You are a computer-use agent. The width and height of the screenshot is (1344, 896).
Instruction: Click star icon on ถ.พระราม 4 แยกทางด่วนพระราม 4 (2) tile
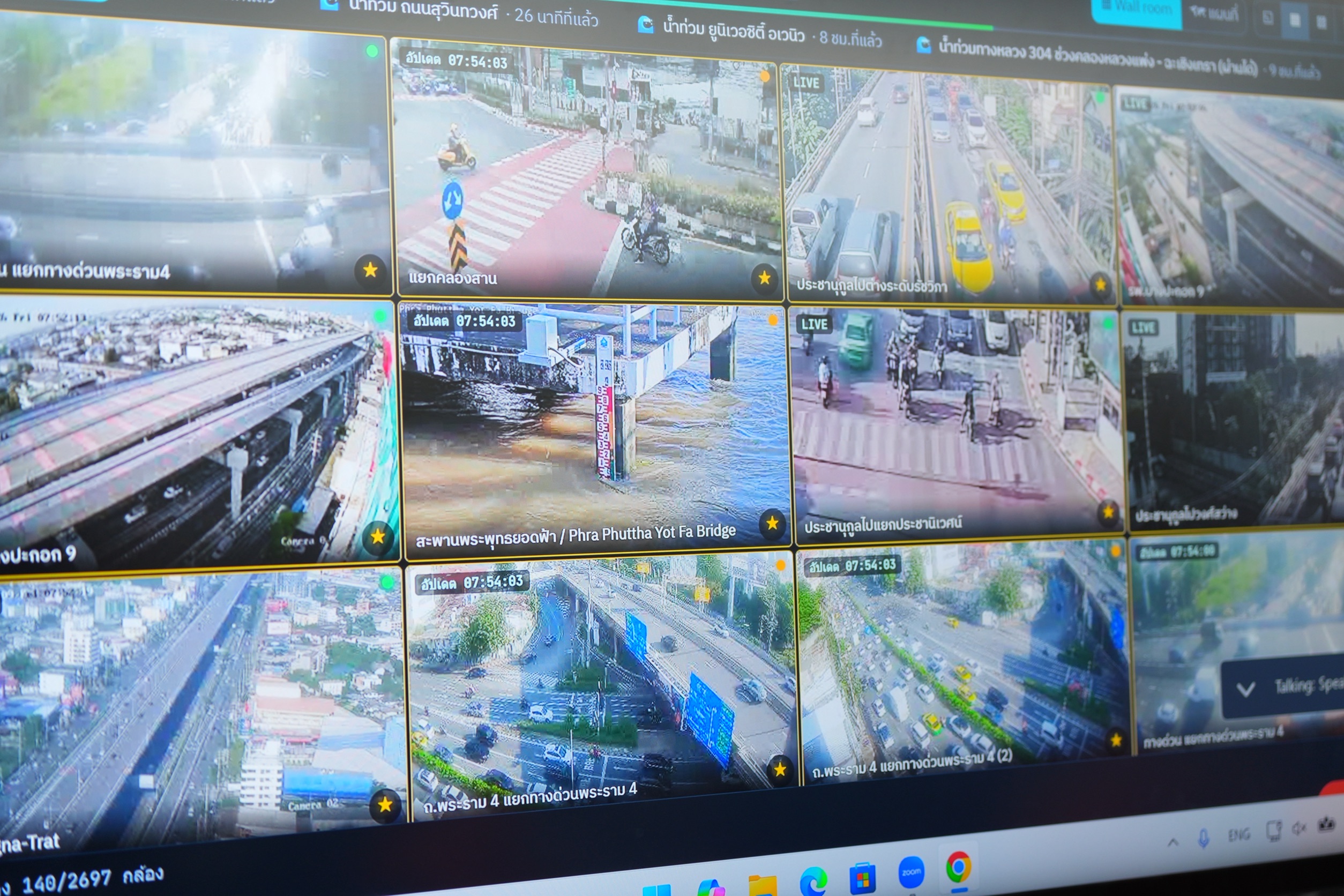(x=1116, y=740)
